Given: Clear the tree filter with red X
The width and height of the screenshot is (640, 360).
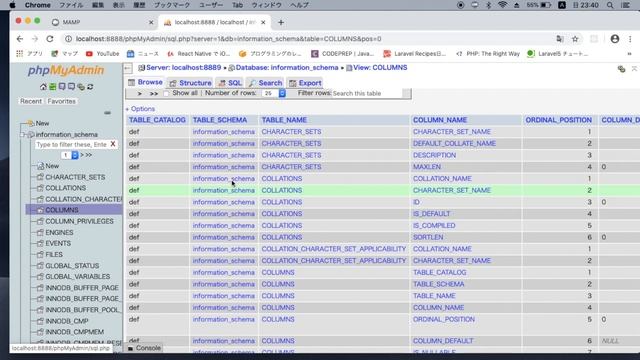Looking at the screenshot, I should point(113,144).
